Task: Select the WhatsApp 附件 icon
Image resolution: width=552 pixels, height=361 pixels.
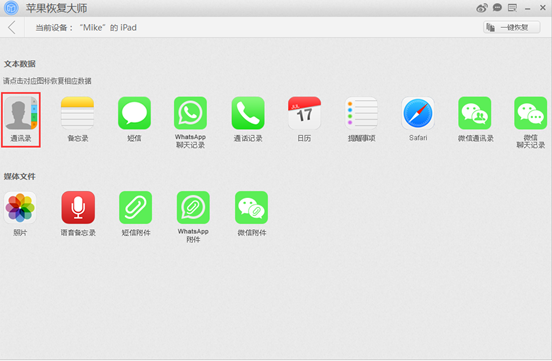Action: 193,208
